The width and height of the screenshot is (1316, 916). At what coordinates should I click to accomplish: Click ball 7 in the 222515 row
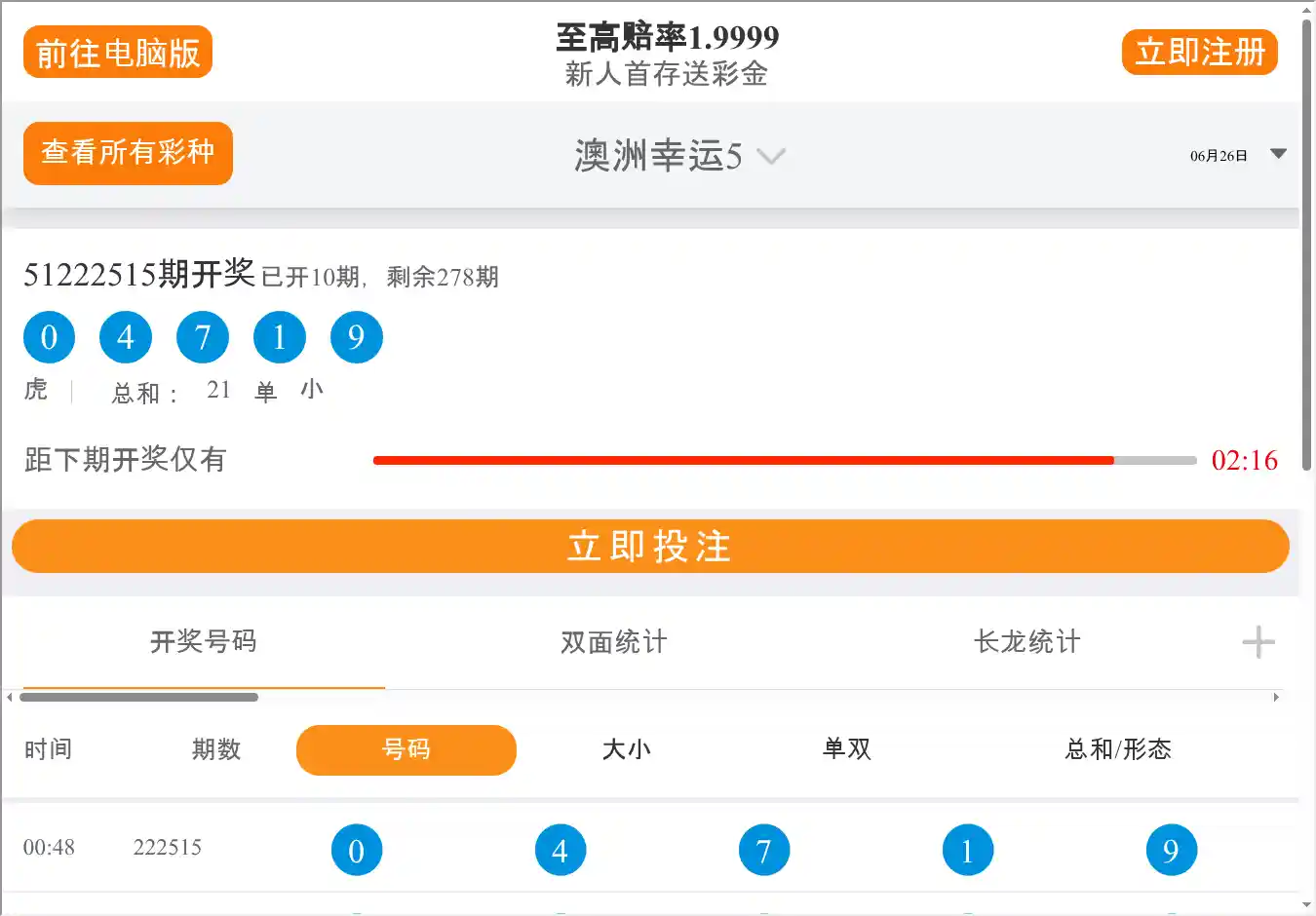(x=763, y=850)
